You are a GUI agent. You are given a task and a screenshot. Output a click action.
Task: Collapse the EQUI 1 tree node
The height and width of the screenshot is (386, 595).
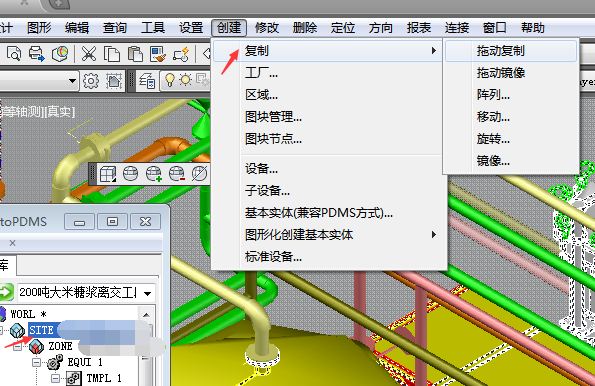pyautogui.click(x=36, y=362)
